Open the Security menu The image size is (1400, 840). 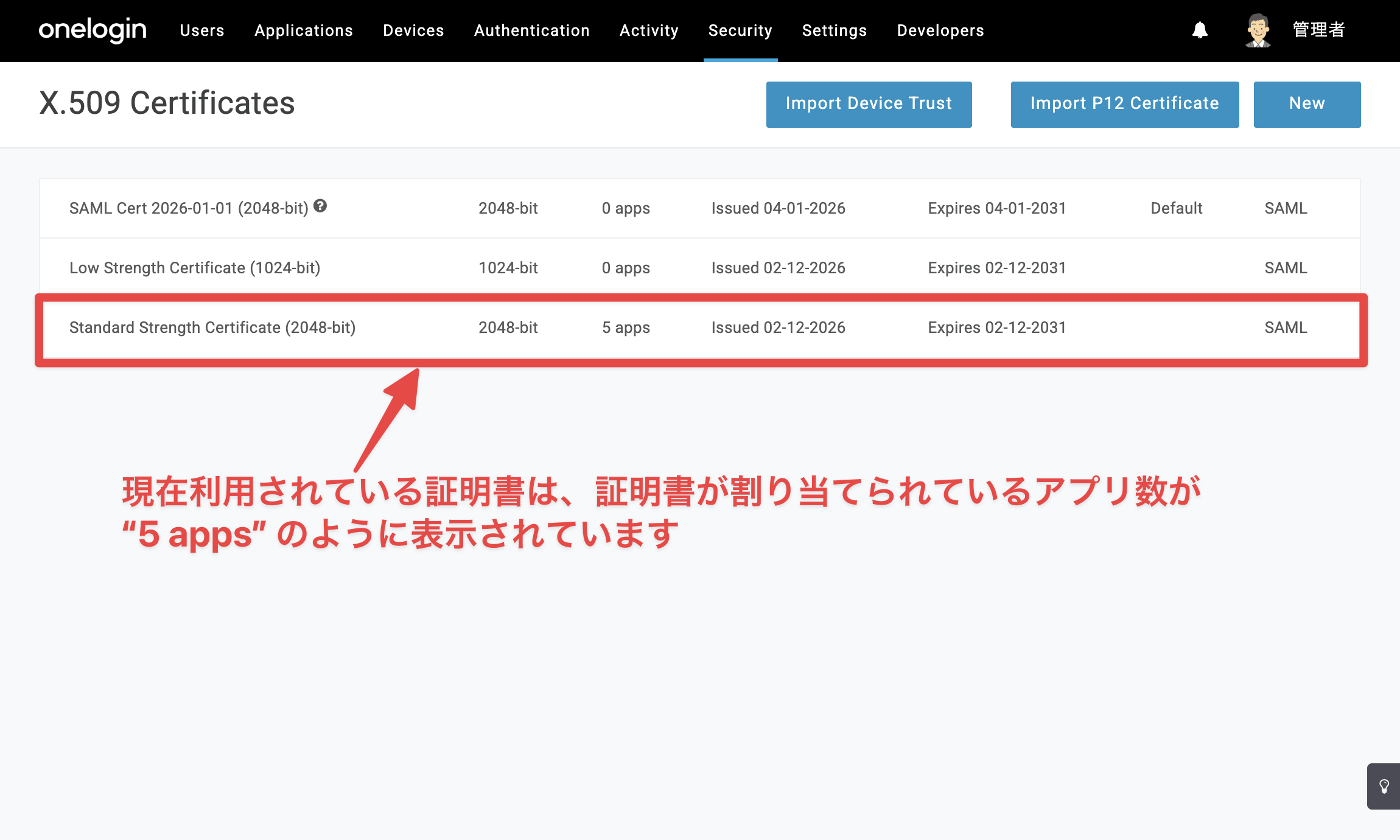point(740,30)
